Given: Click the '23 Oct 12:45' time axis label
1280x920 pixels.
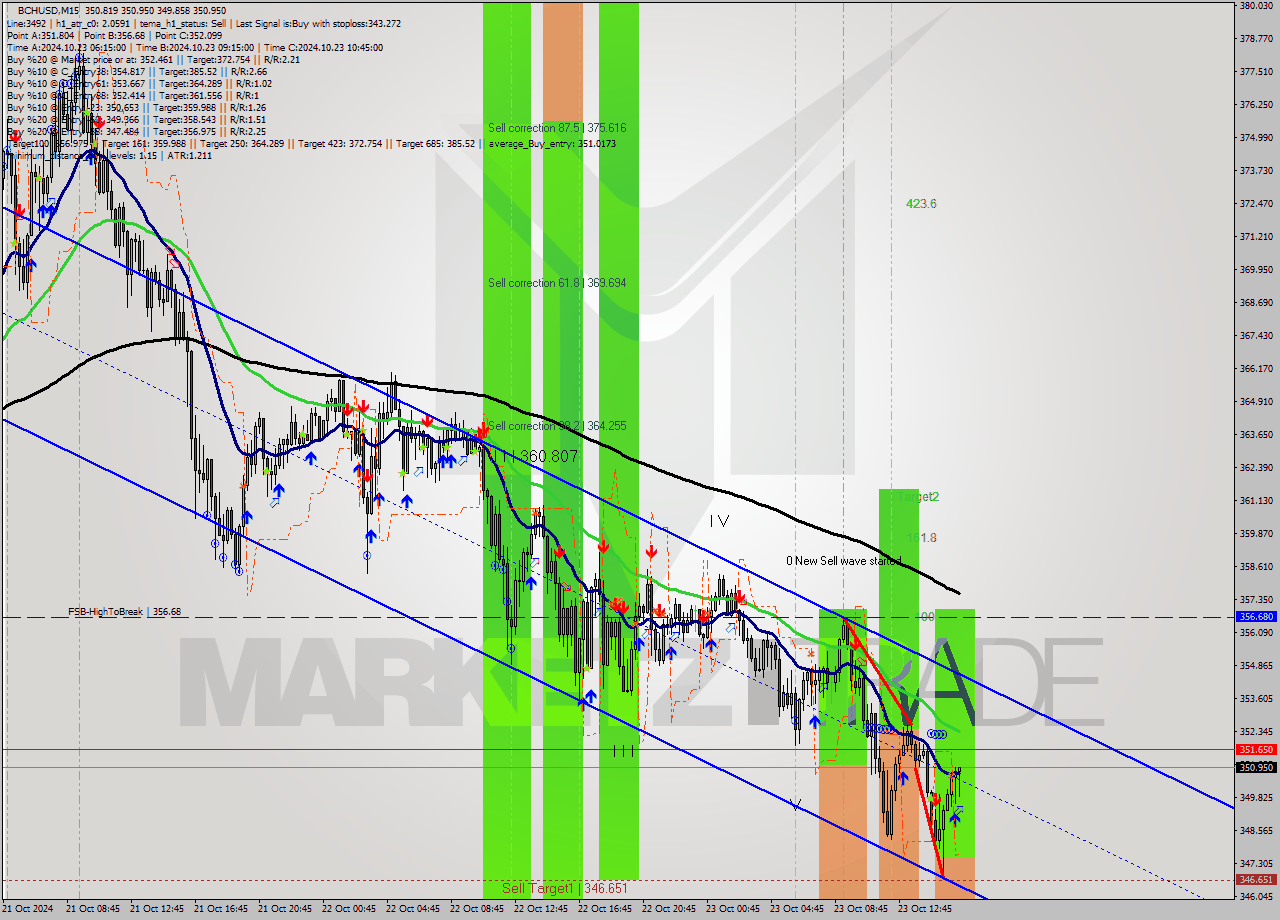Looking at the screenshot, I should click(925, 910).
